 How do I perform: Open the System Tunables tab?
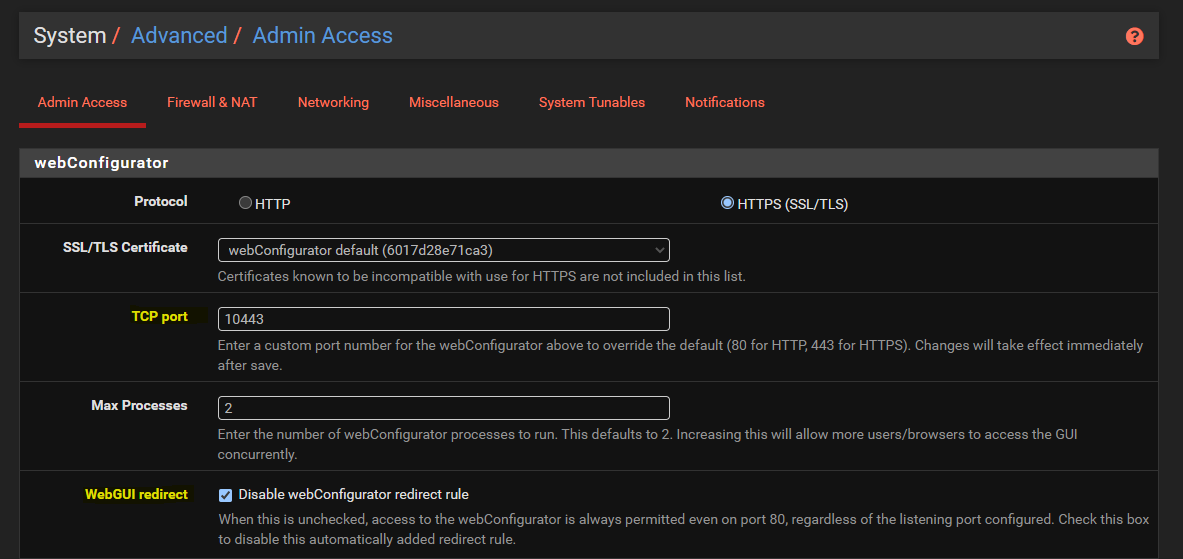pos(592,102)
